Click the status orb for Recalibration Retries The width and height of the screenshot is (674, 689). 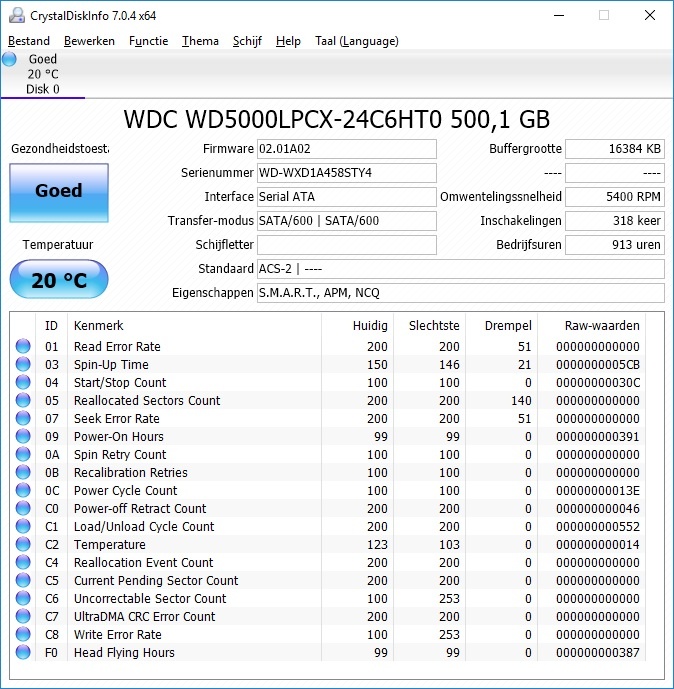tap(23, 472)
